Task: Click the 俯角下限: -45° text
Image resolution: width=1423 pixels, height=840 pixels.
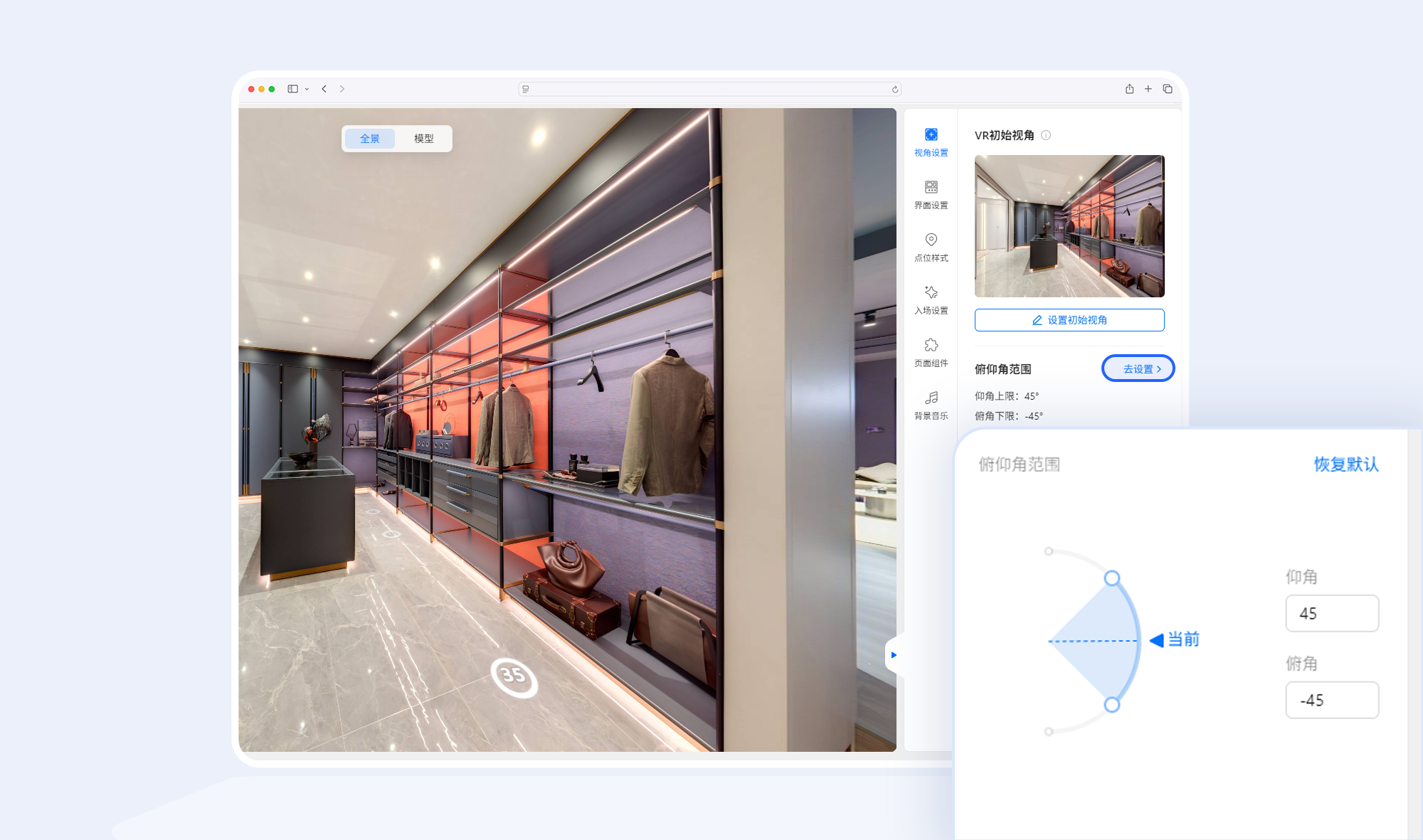Action: pos(1009,416)
